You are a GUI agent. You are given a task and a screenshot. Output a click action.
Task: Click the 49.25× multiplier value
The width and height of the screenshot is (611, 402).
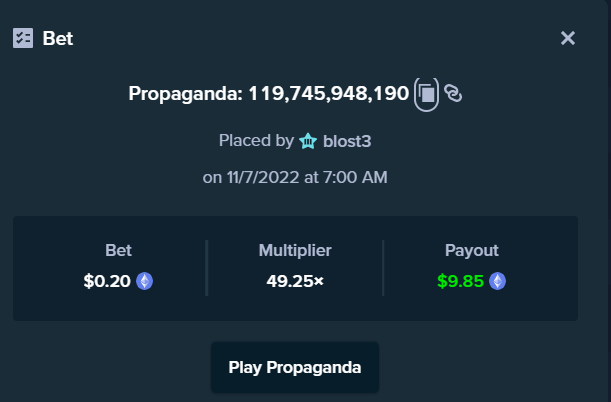pyautogui.click(x=295, y=281)
